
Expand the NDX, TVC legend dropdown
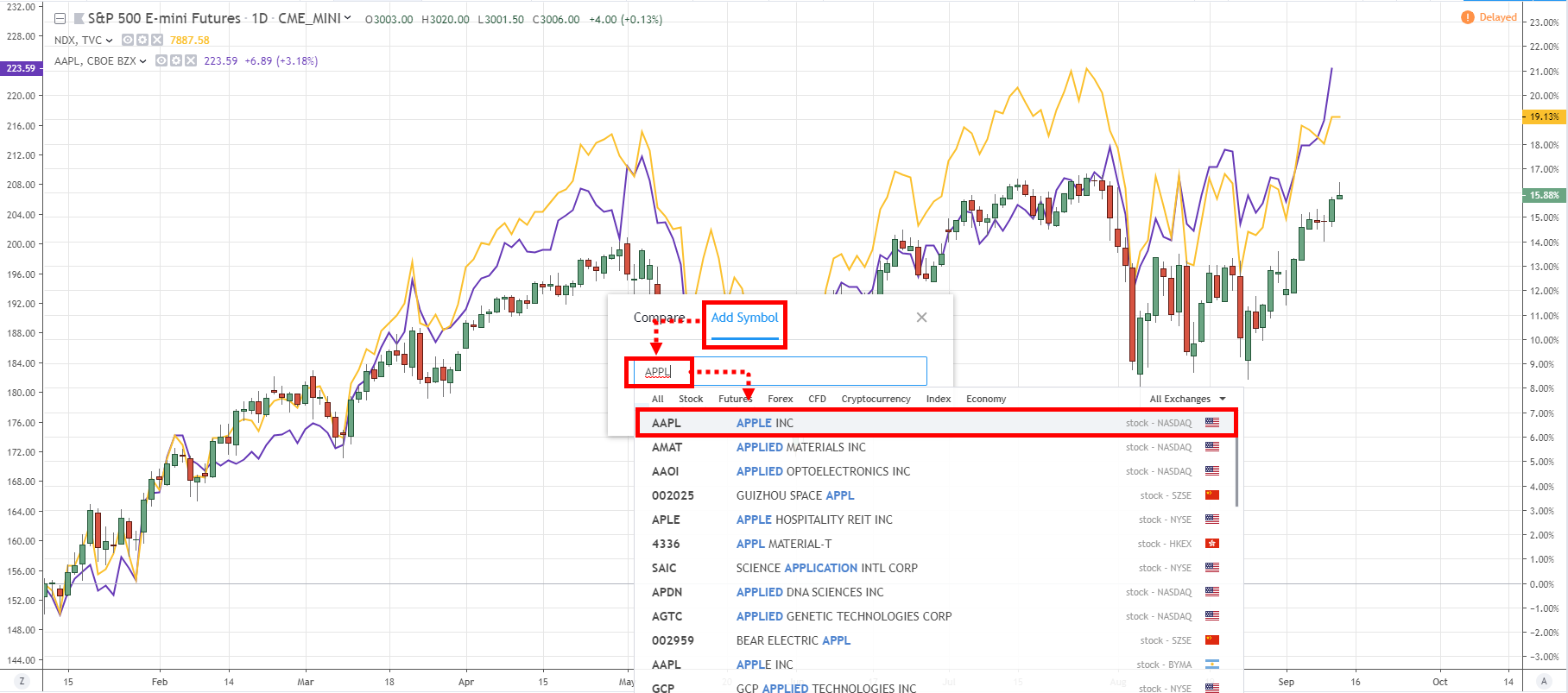pyautogui.click(x=109, y=41)
